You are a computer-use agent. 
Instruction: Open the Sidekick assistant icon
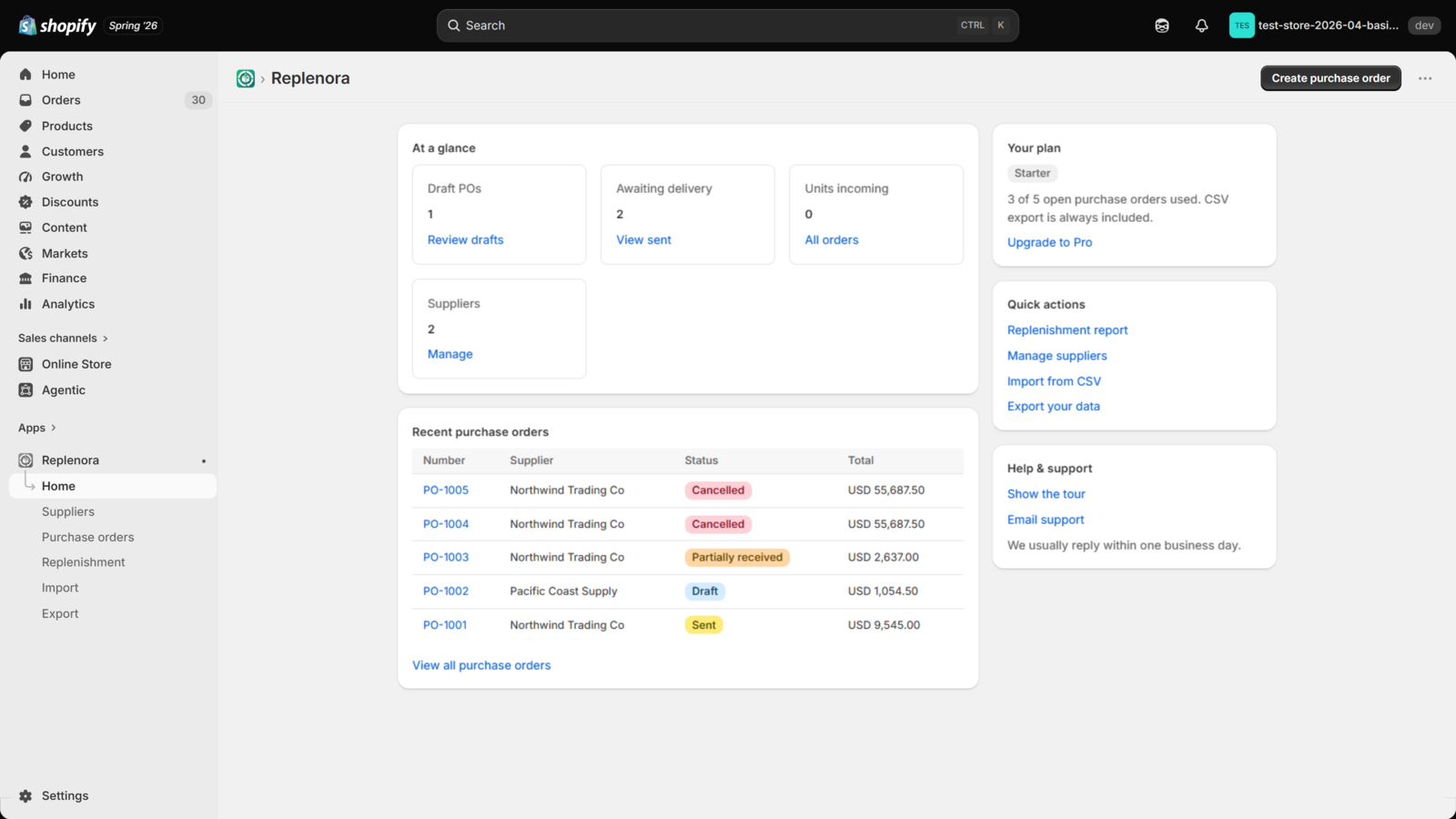coord(1162,25)
